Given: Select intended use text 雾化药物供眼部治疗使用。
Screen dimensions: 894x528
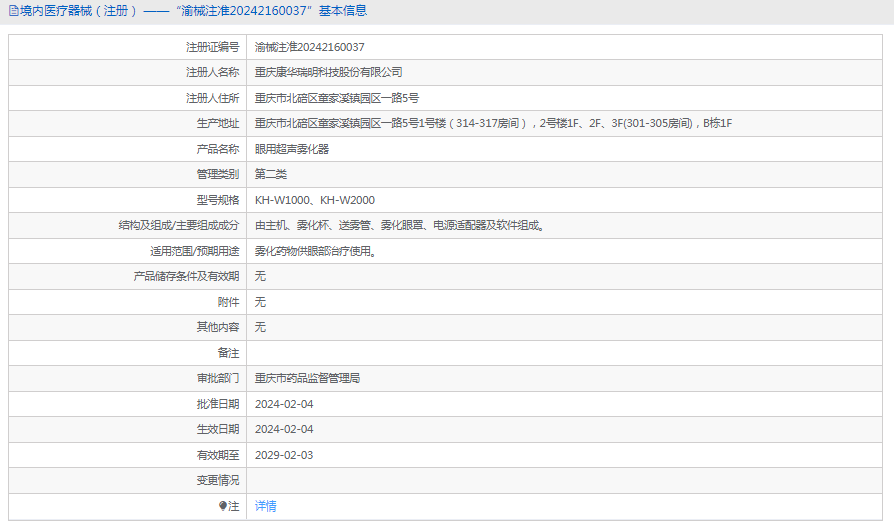Looking at the screenshot, I should coord(316,251).
